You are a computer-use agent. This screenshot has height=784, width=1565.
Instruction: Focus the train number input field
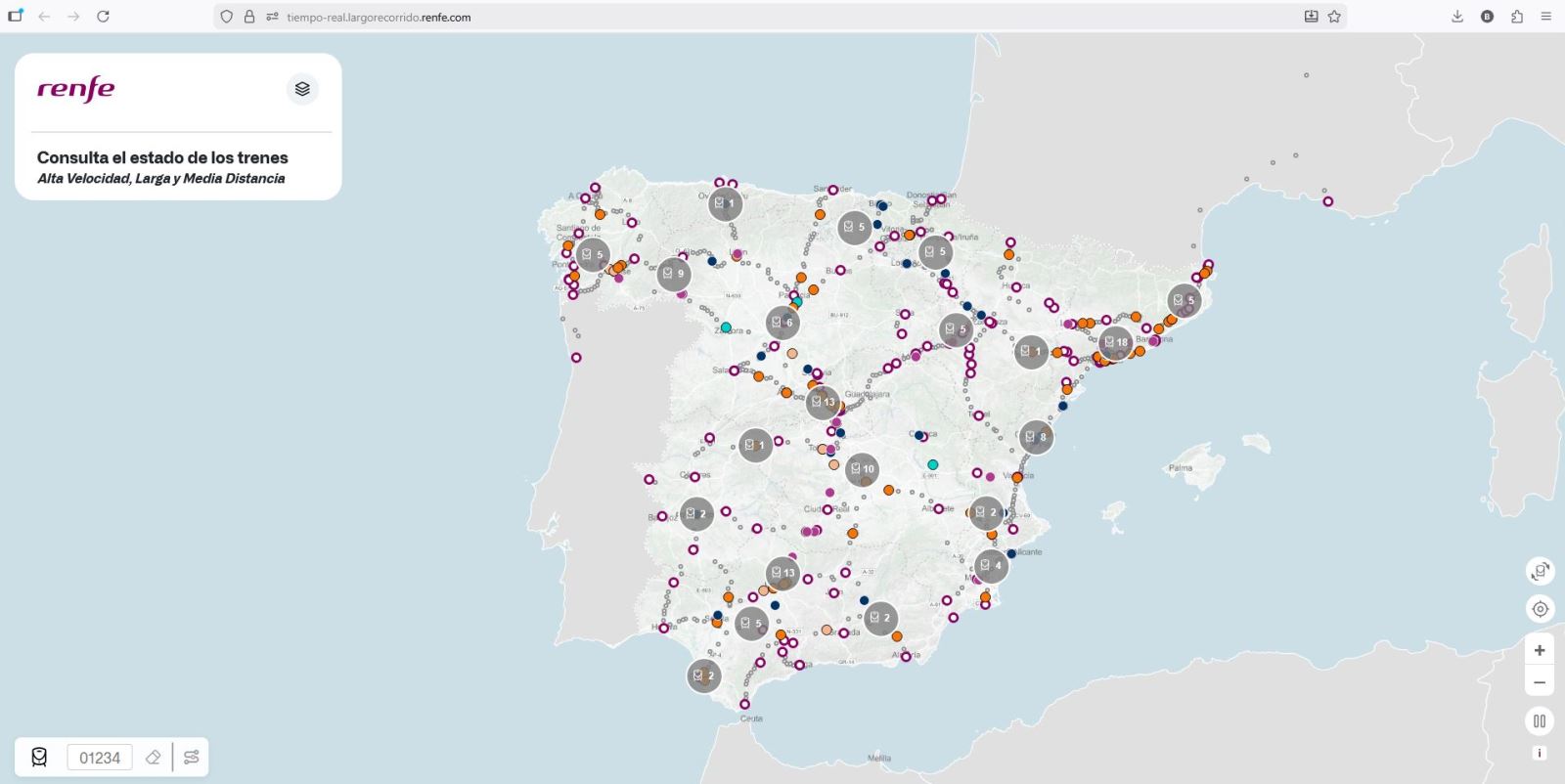click(100, 758)
